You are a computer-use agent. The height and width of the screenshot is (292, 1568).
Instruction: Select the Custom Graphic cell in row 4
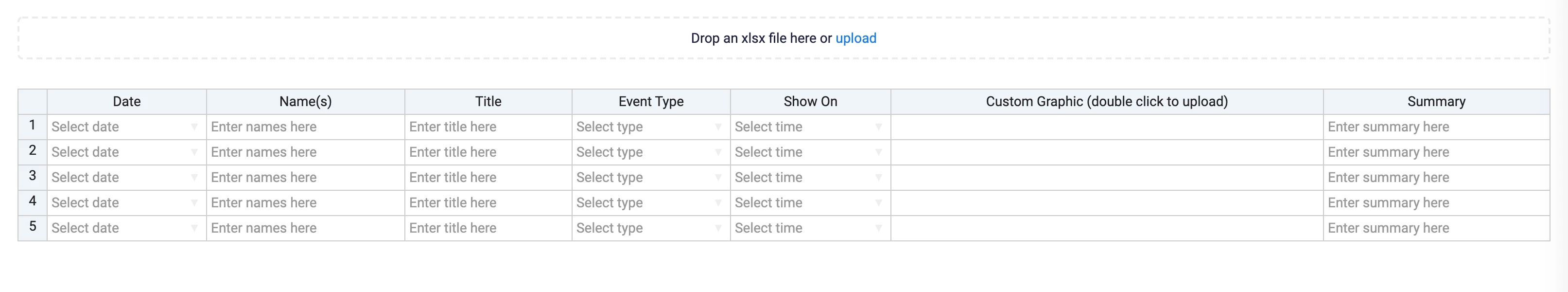(x=1106, y=203)
